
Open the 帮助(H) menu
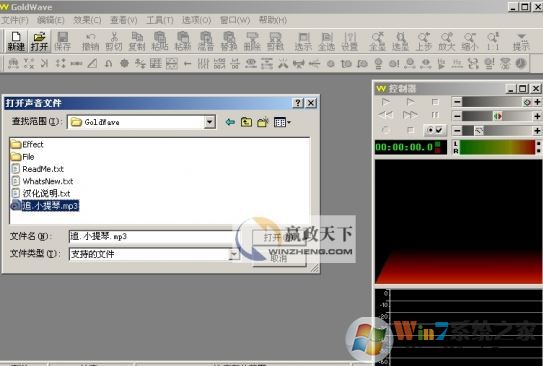coord(273,20)
